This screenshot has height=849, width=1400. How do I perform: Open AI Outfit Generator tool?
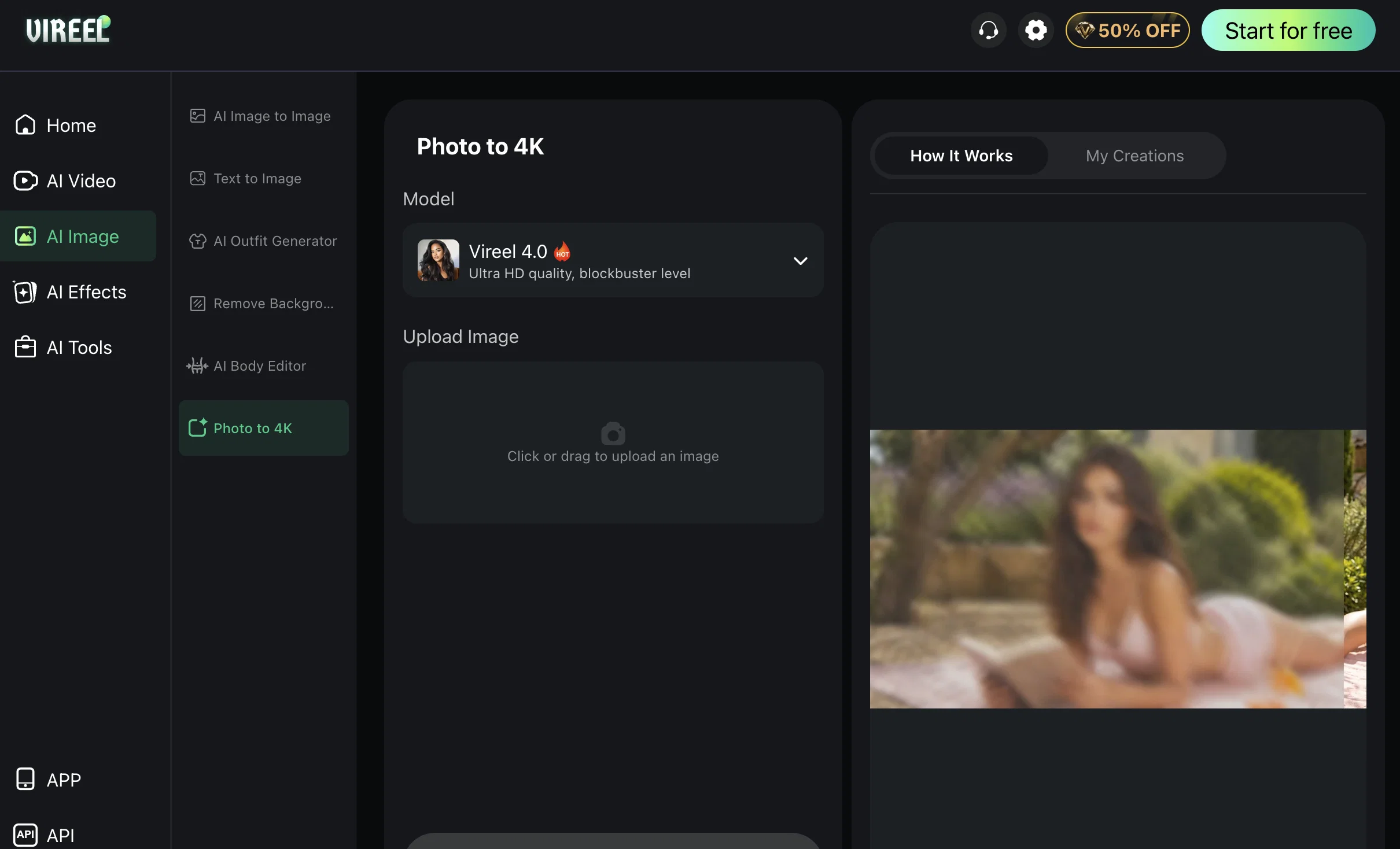(263, 241)
